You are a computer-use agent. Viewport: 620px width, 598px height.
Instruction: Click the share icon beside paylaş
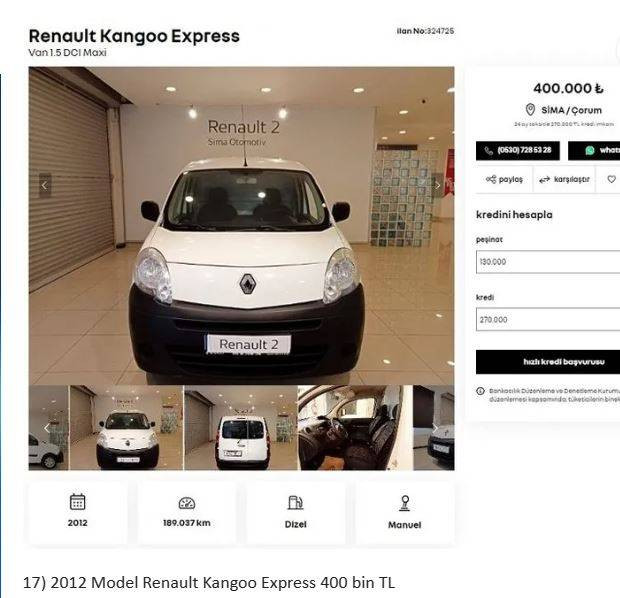coord(491,180)
